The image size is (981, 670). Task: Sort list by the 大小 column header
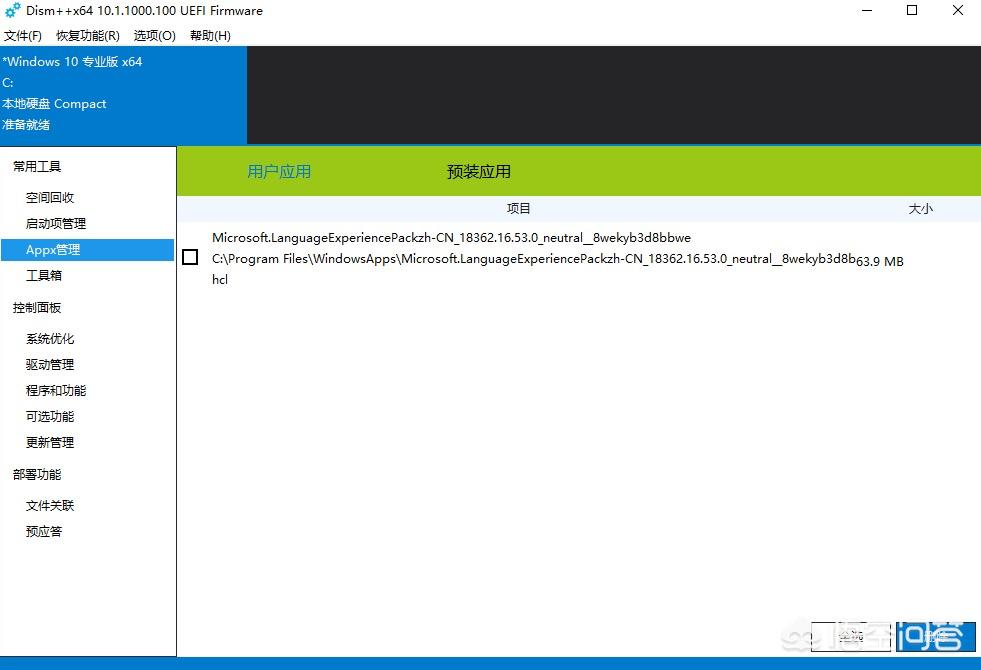(x=920, y=208)
